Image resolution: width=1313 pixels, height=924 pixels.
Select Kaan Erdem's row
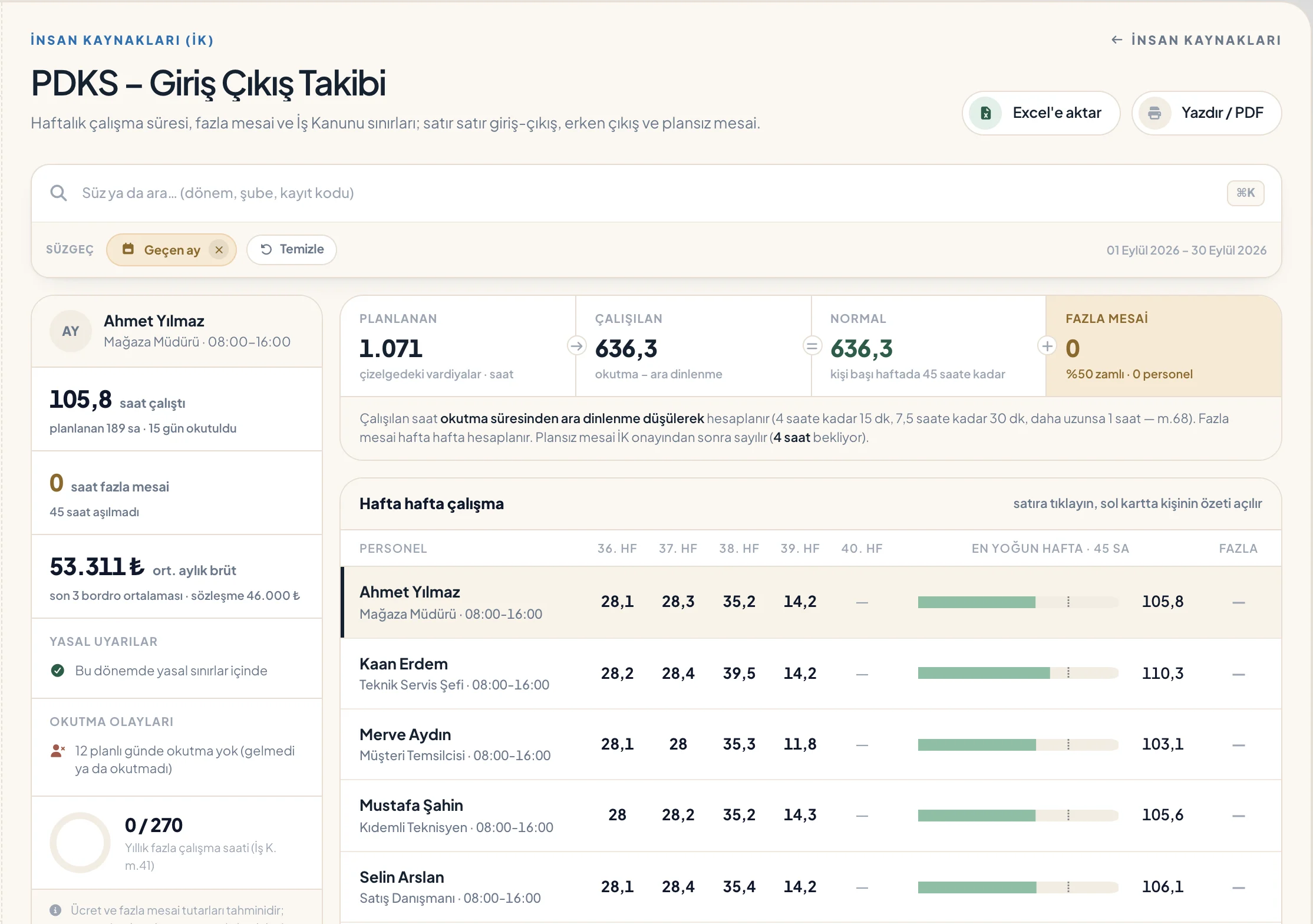click(x=811, y=674)
